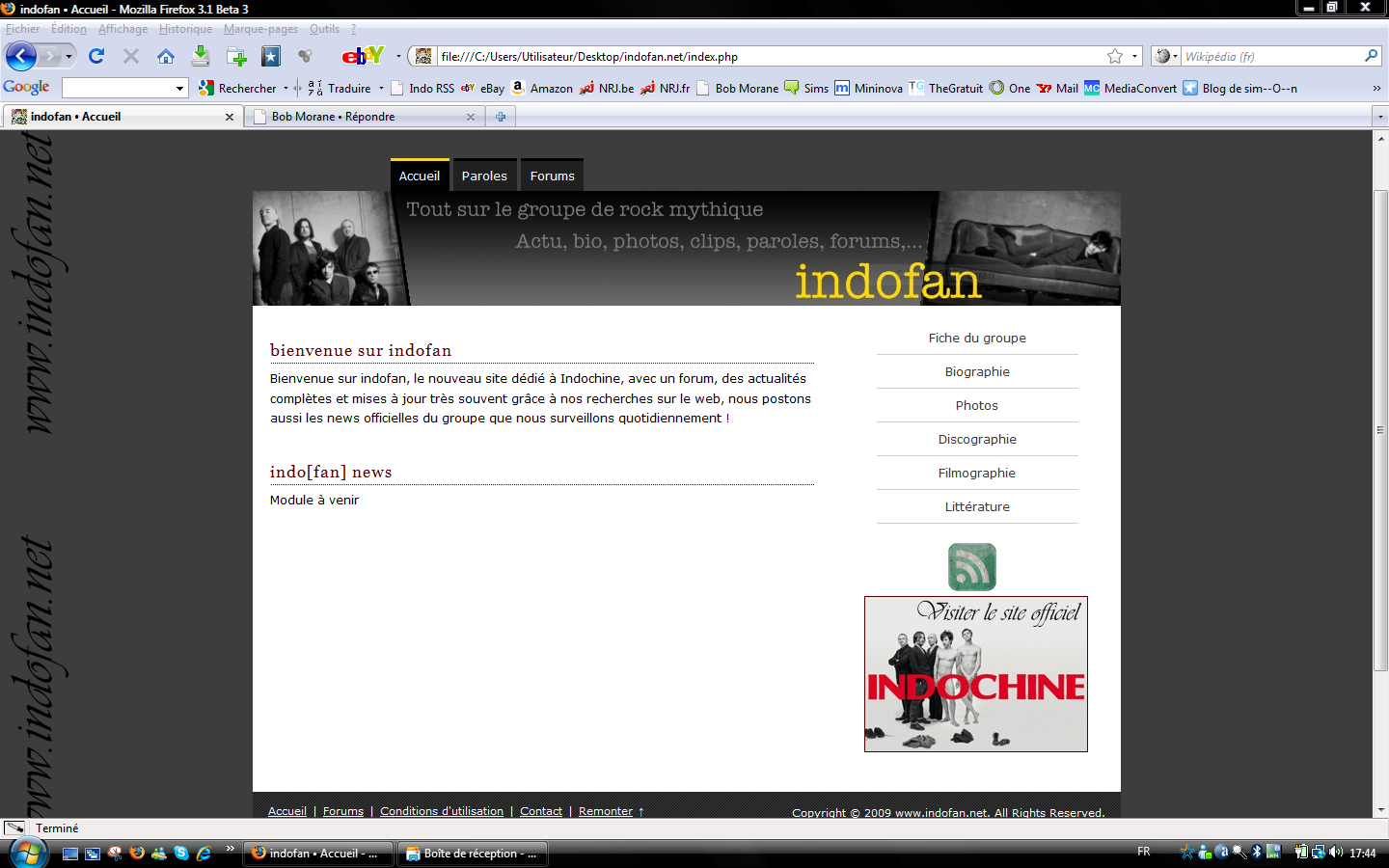
Task: Click the Windows Live Messenger tray icon
Action: pos(1204,852)
